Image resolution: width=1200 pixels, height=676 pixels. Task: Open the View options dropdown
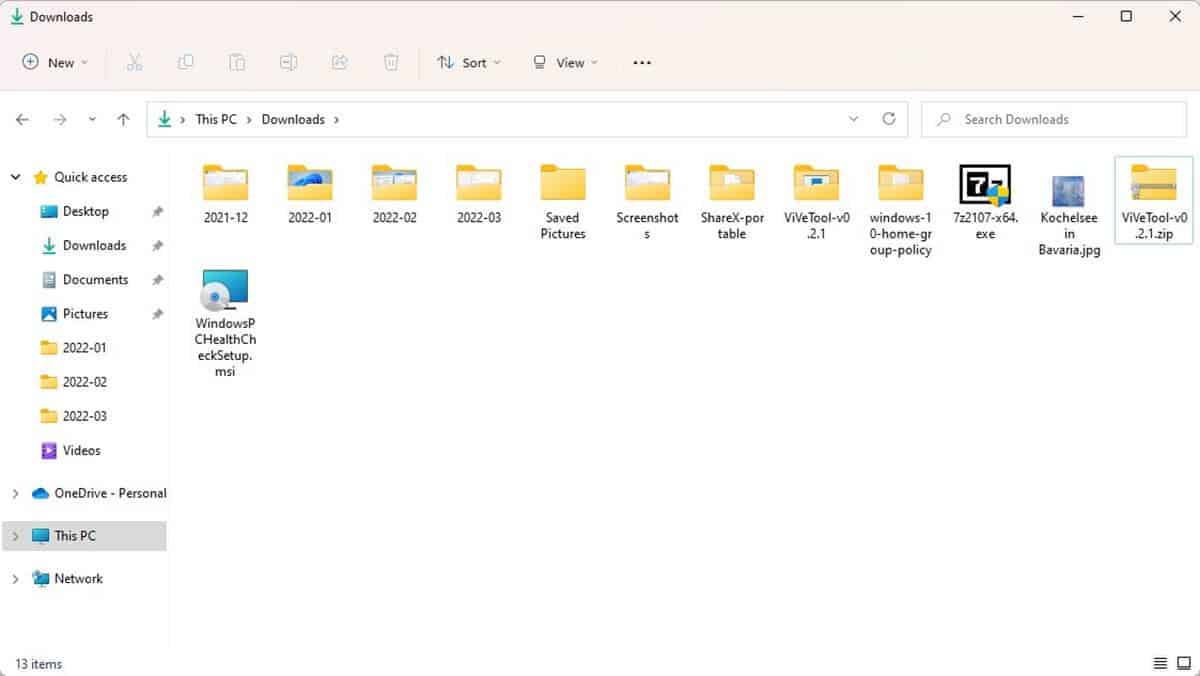point(565,62)
